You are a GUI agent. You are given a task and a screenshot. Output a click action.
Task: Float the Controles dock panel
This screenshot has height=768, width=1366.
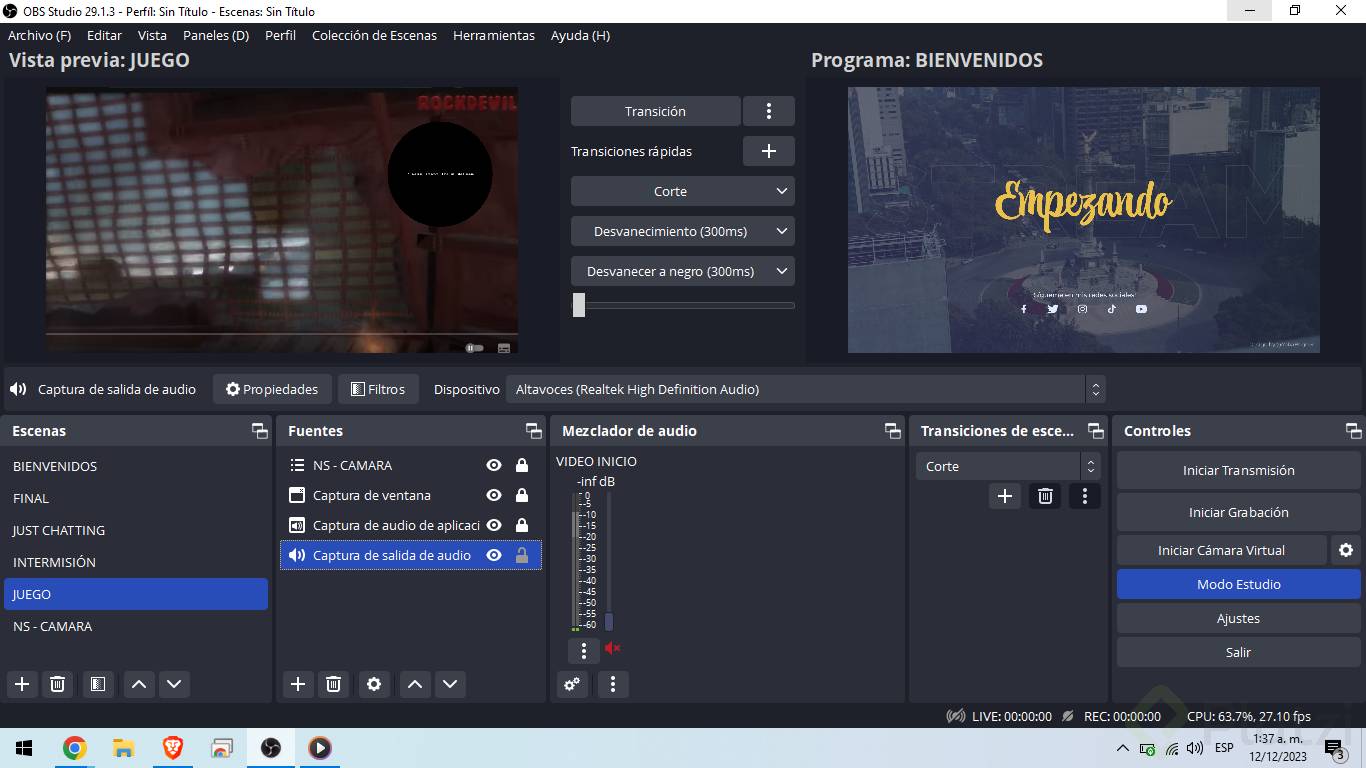[x=1354, y=431]
